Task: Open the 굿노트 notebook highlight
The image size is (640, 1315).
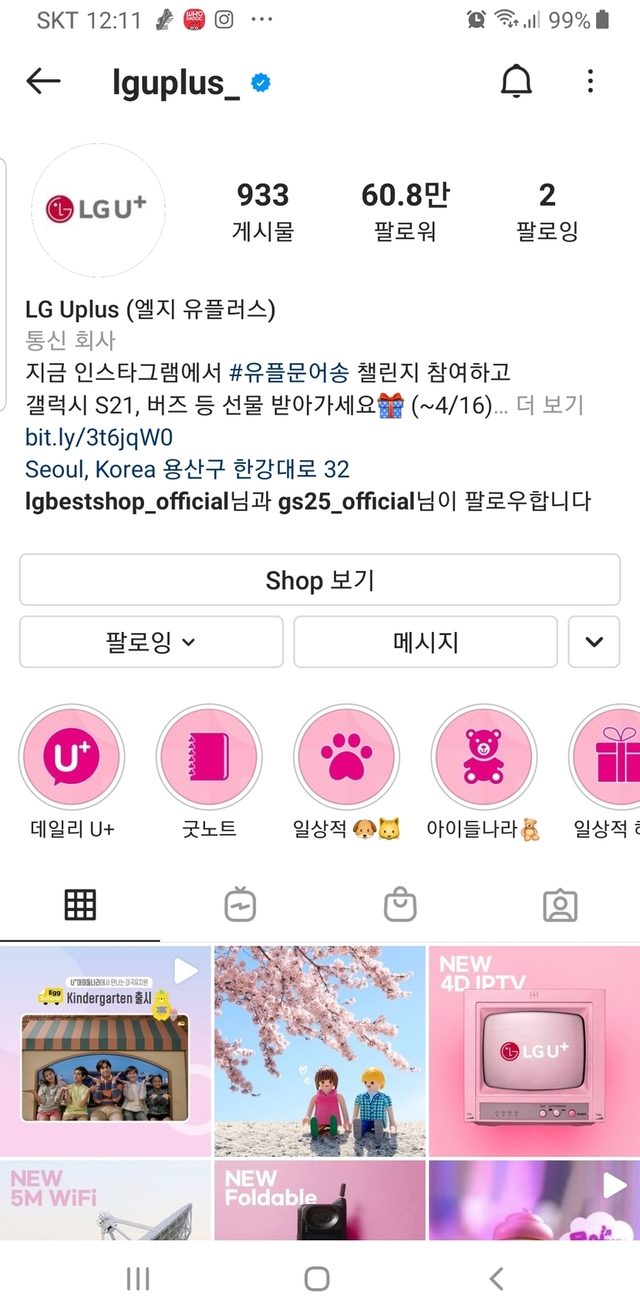Action: click(x=209, y=757)
